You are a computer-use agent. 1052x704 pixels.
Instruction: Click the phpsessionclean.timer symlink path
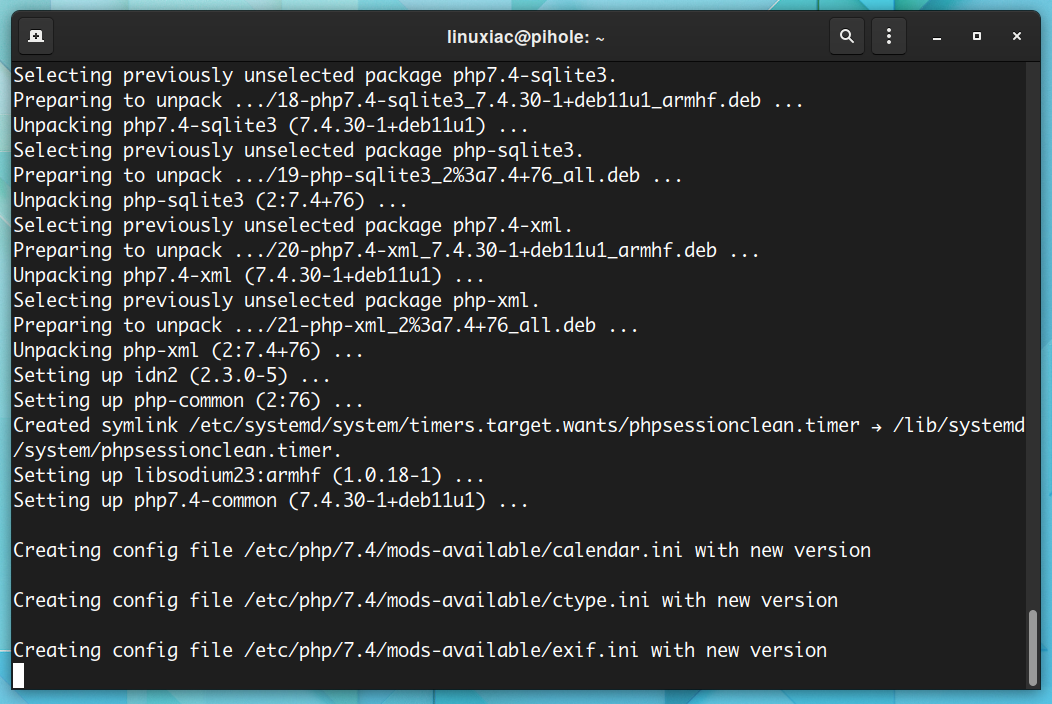click(523, 425)
